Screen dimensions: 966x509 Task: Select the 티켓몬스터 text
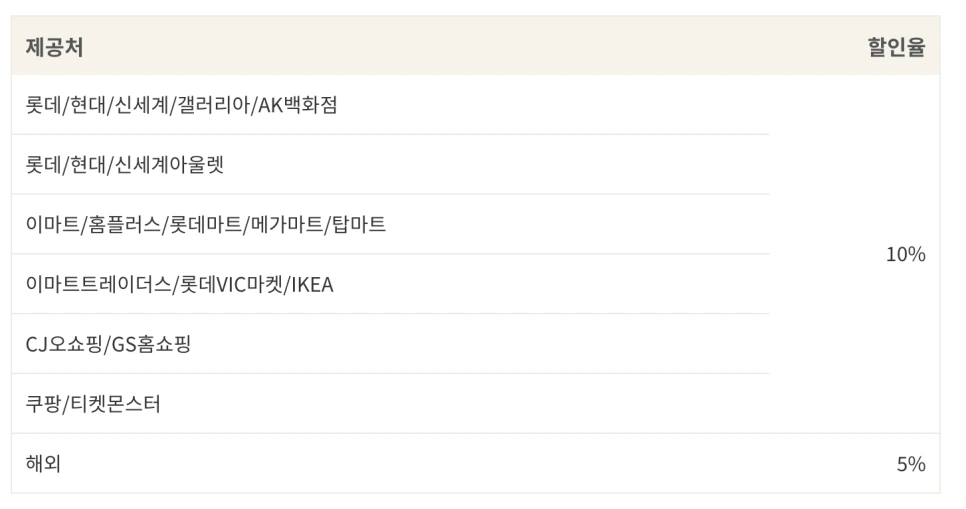(116, 404)
